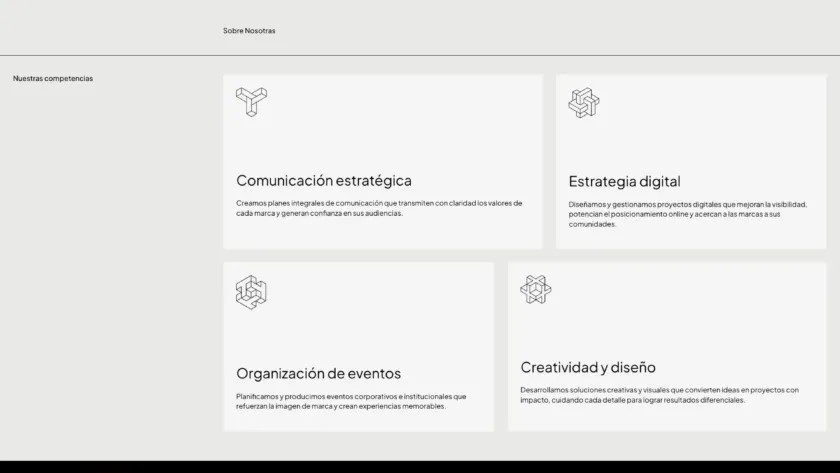Screen dimensions: 840x473
Task: Select the Comunicación estratégica heading
Action: pyautogui.click(x=324, y=181)
